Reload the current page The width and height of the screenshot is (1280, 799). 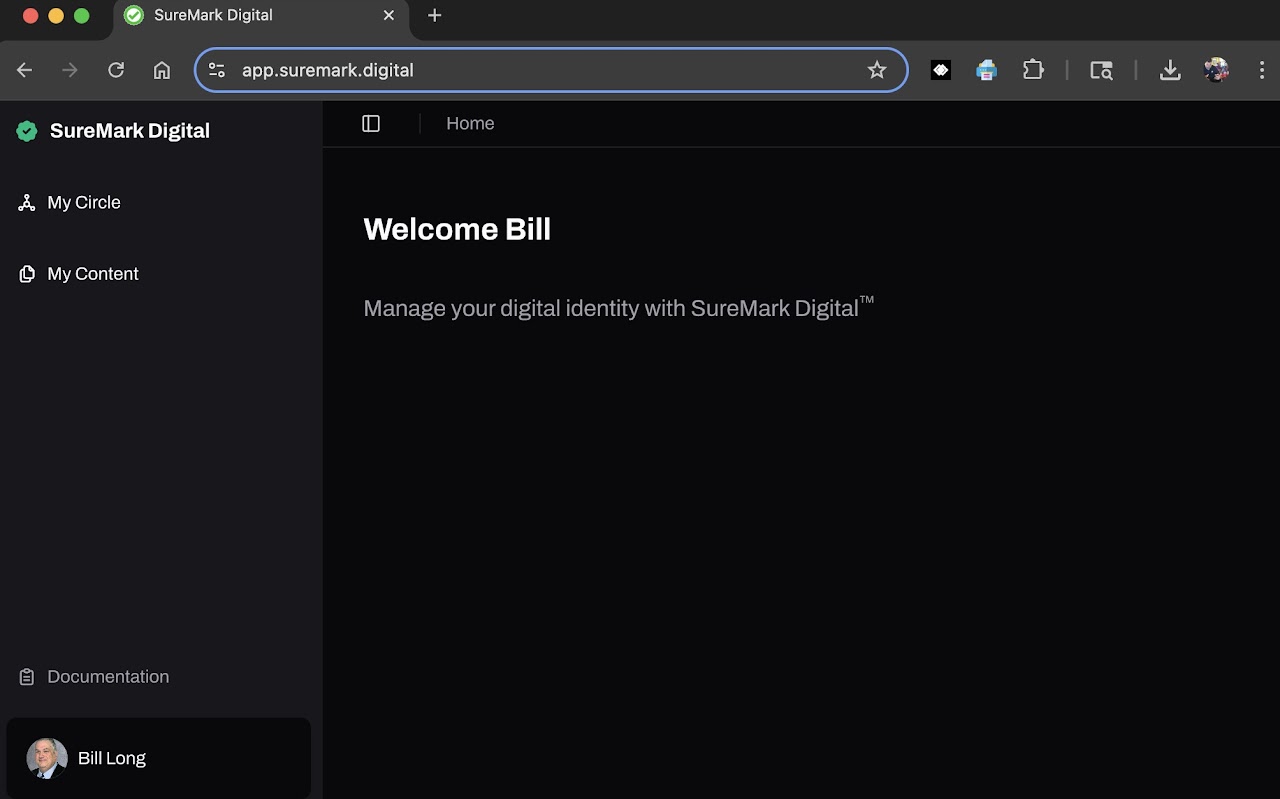coord(116,70)
